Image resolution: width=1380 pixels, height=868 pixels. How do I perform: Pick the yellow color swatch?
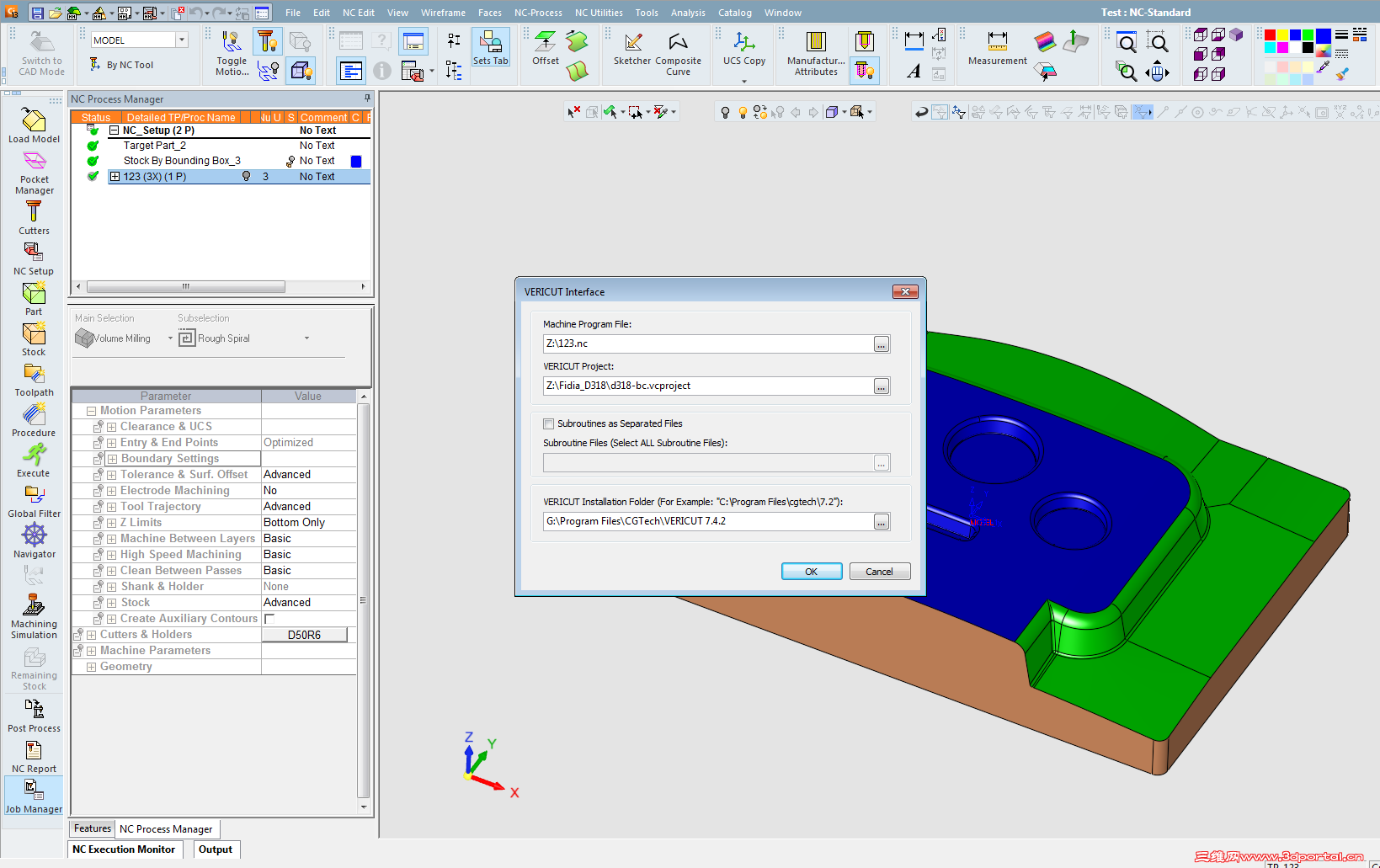(x=1282, y=35)
